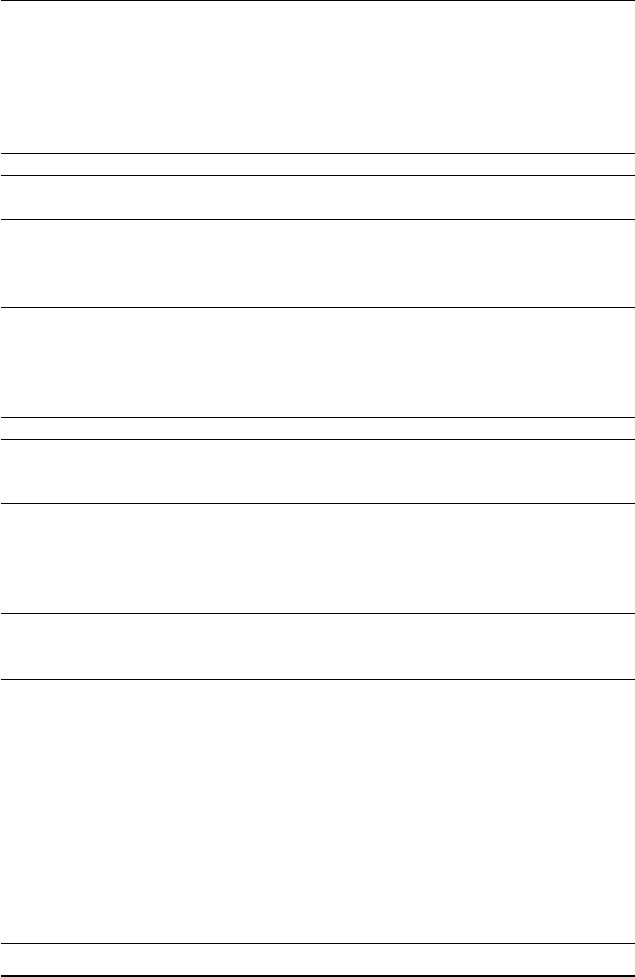This screenshot has height=977, width=635.
Task: Click the seventh blank table row
Action: point(317,471)
